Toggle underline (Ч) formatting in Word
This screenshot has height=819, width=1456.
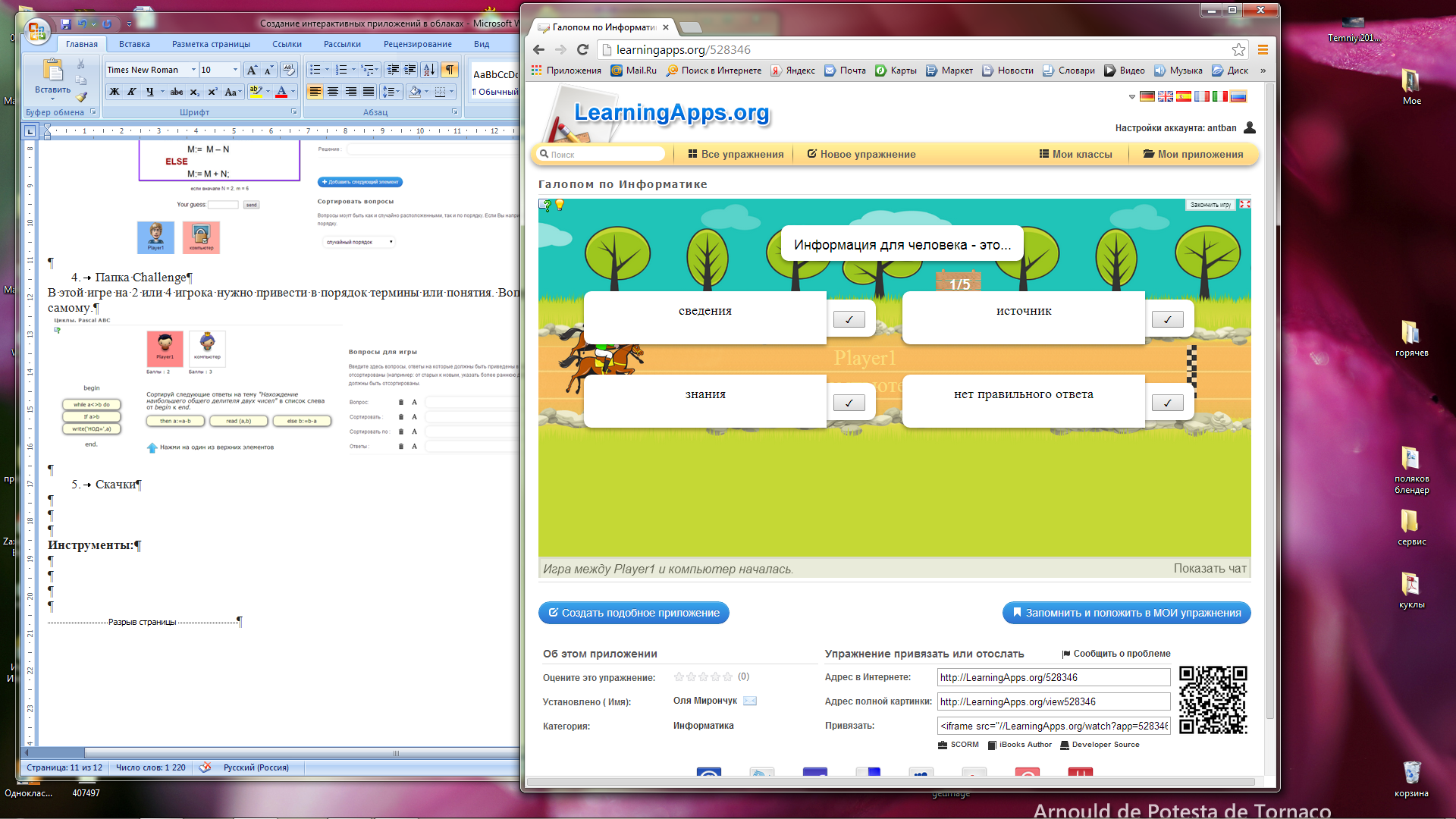pyautogui.click(x=149, y=92)
